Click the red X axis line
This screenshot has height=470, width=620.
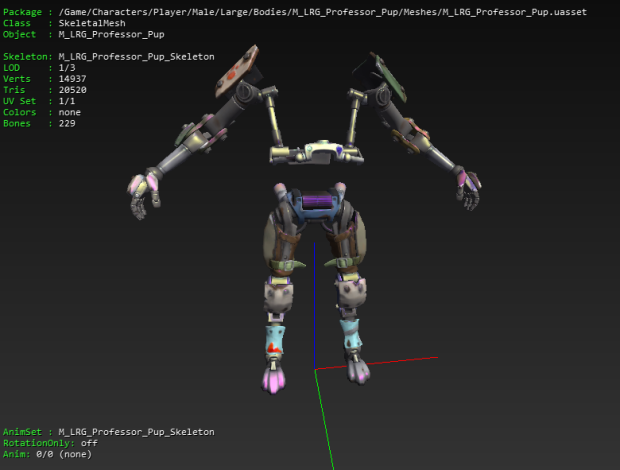pos(376,363)
